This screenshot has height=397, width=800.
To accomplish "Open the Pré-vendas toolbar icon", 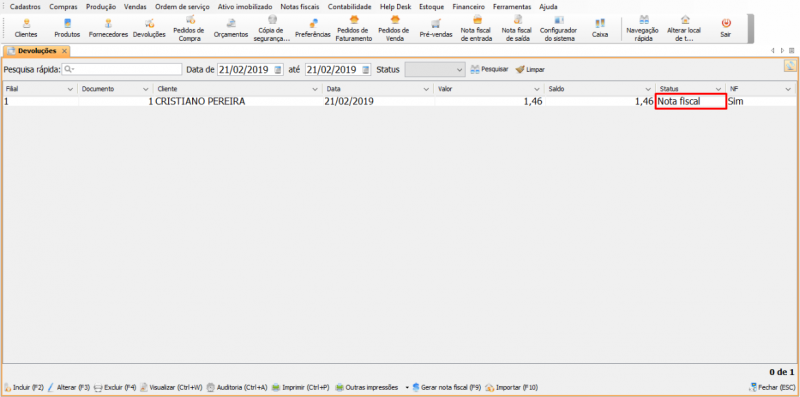I will (x=436, y=29).
